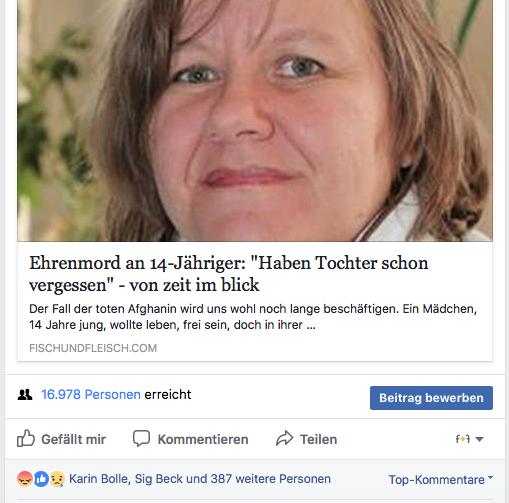Click the Kommentieren label
This screenshot has height=503, width=509.
tap(203, 439)
